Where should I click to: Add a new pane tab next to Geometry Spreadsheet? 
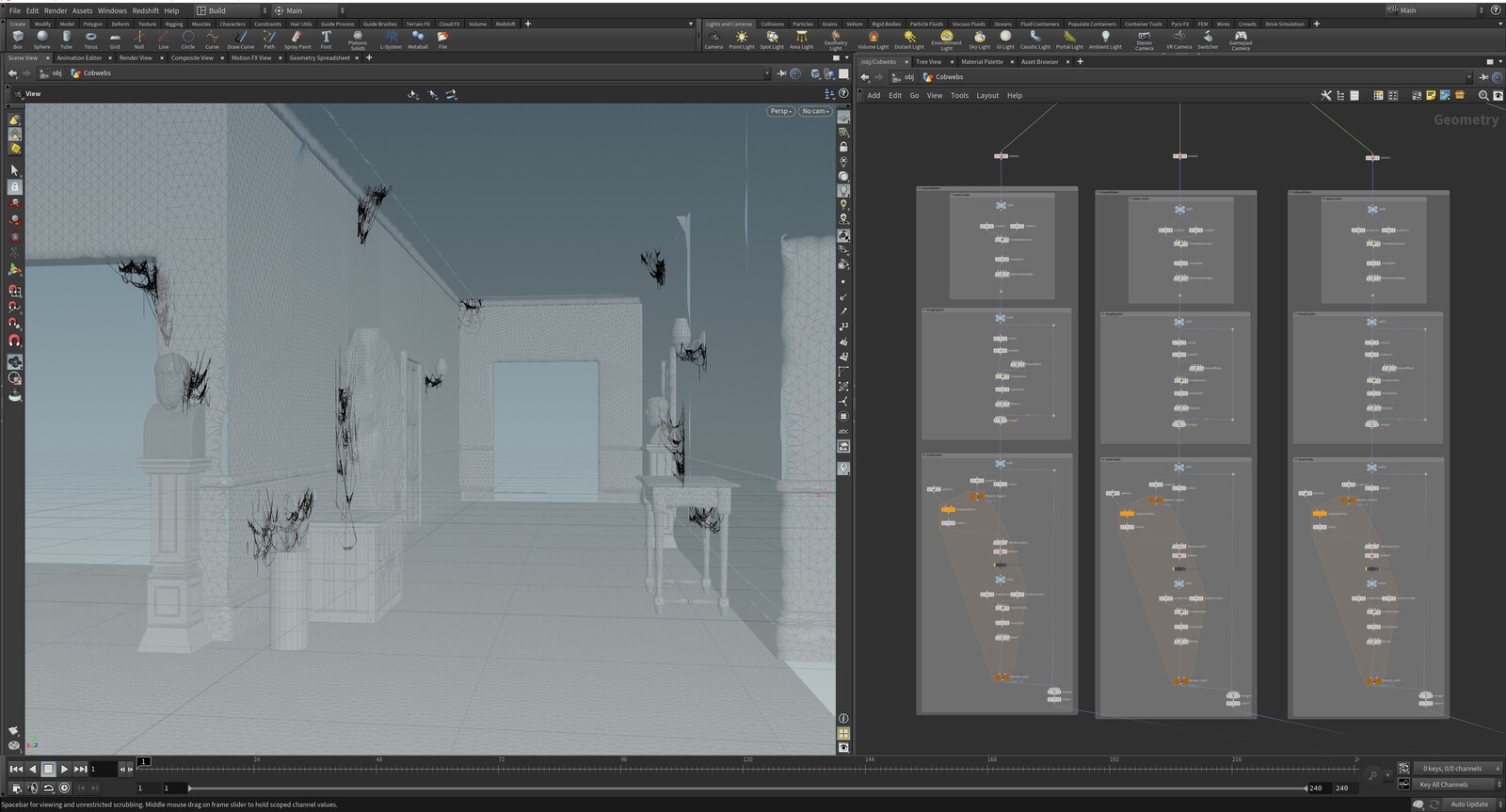point(369,57)
